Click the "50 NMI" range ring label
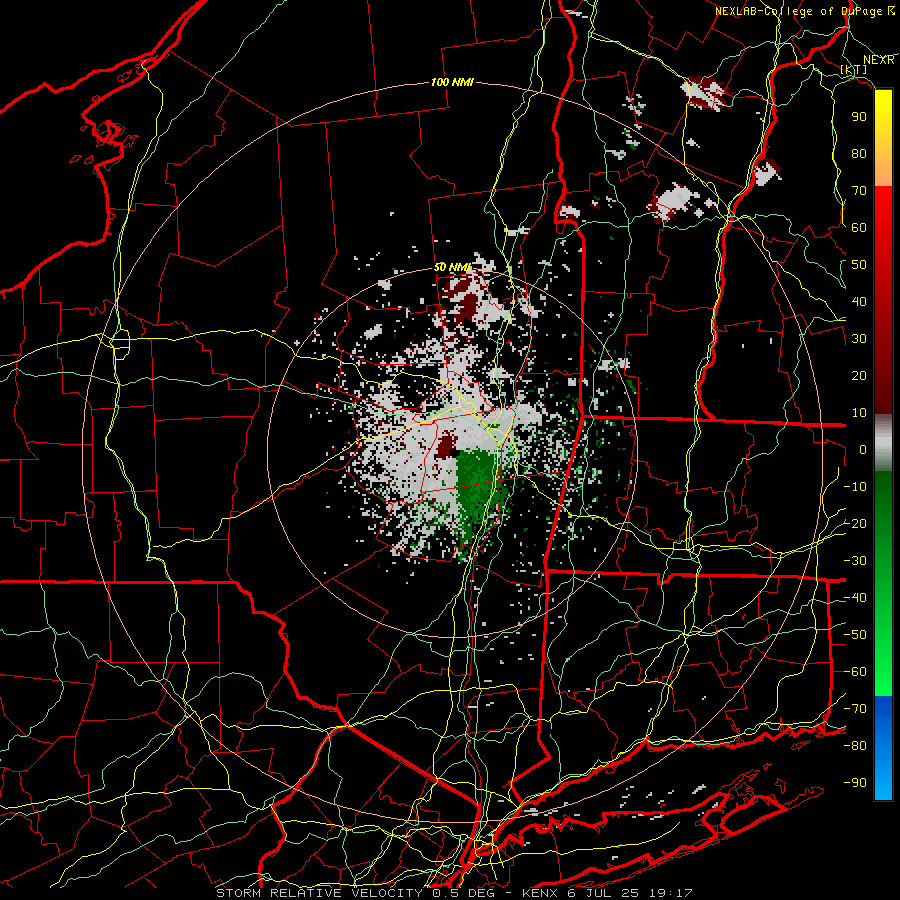This screenshot has height=900, width=900. (452, 267)
